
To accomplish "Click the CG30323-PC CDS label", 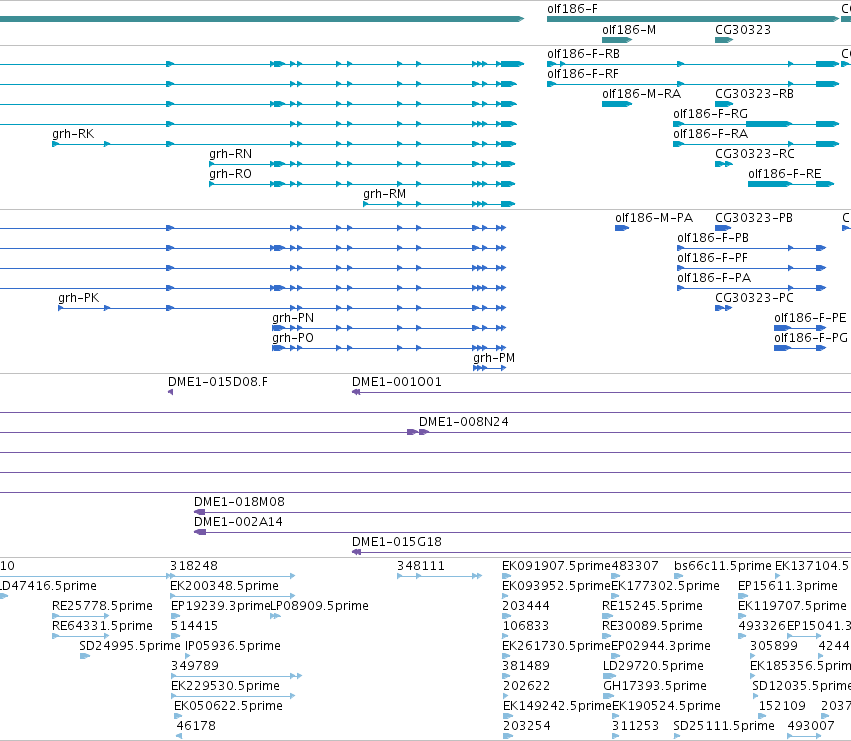I will (754, 297).
